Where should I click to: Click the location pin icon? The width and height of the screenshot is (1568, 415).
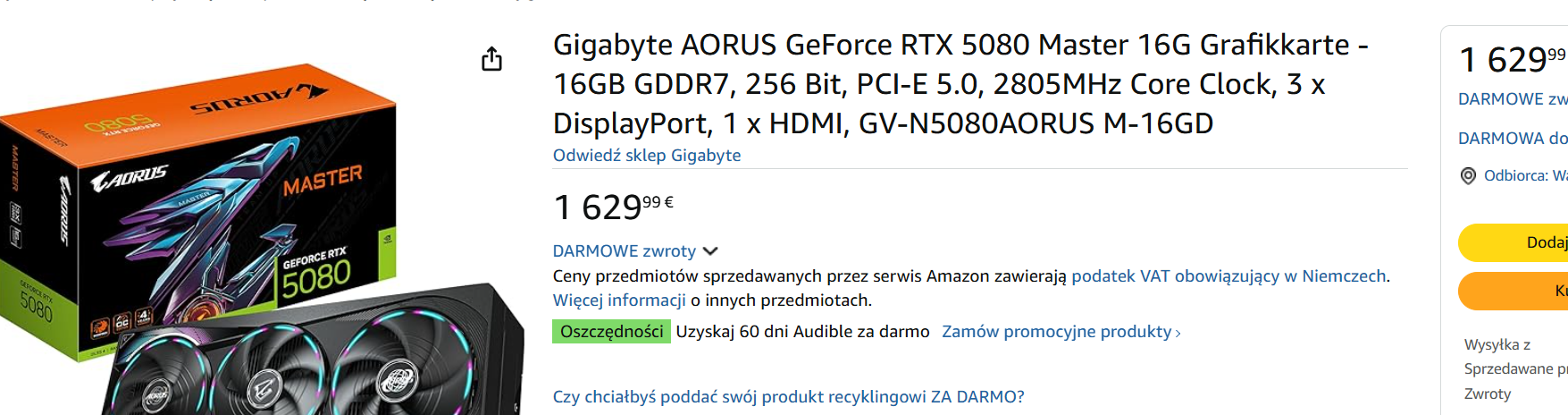pos(1468,176)
